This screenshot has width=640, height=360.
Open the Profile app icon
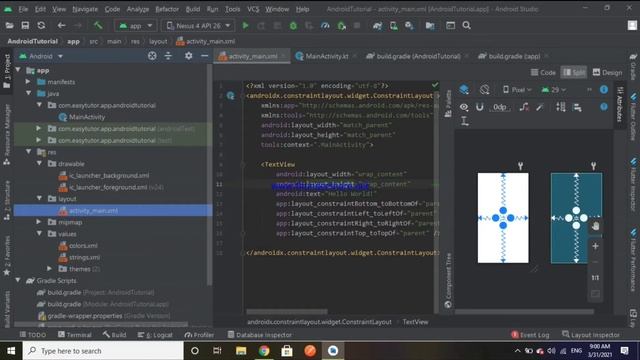pyautogui.click(x=325, y=26)
